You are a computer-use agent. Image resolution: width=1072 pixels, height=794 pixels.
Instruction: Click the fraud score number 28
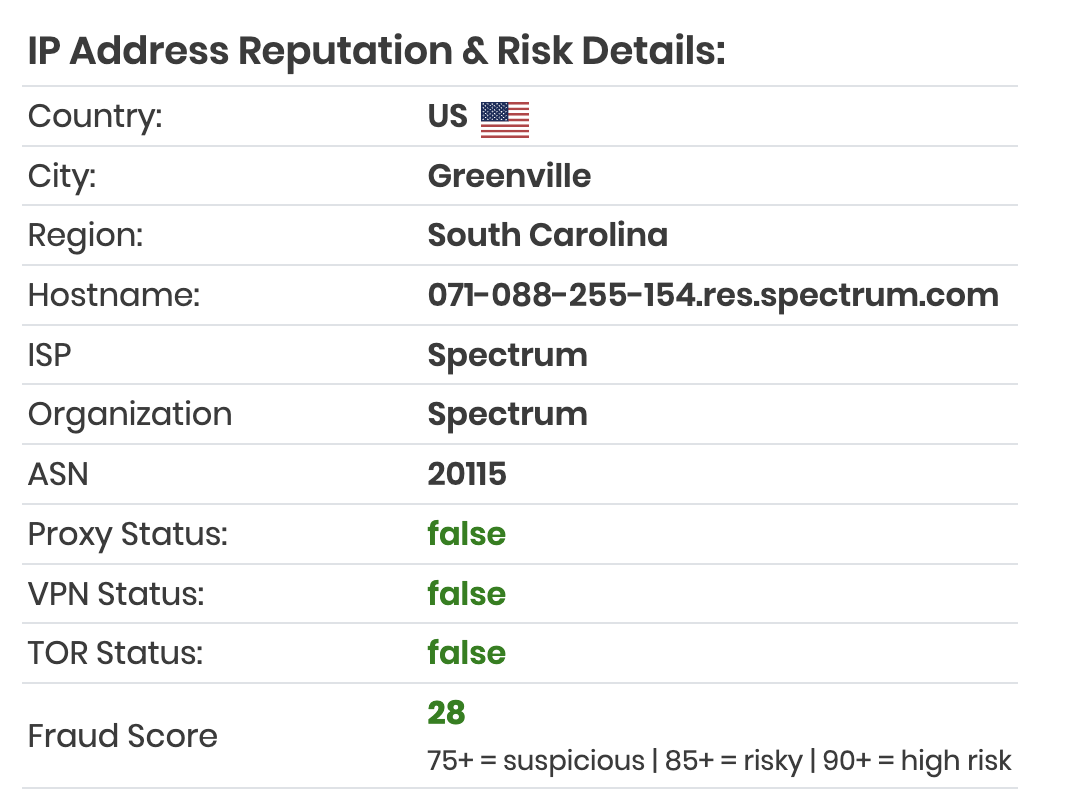[x=446, y=713]
